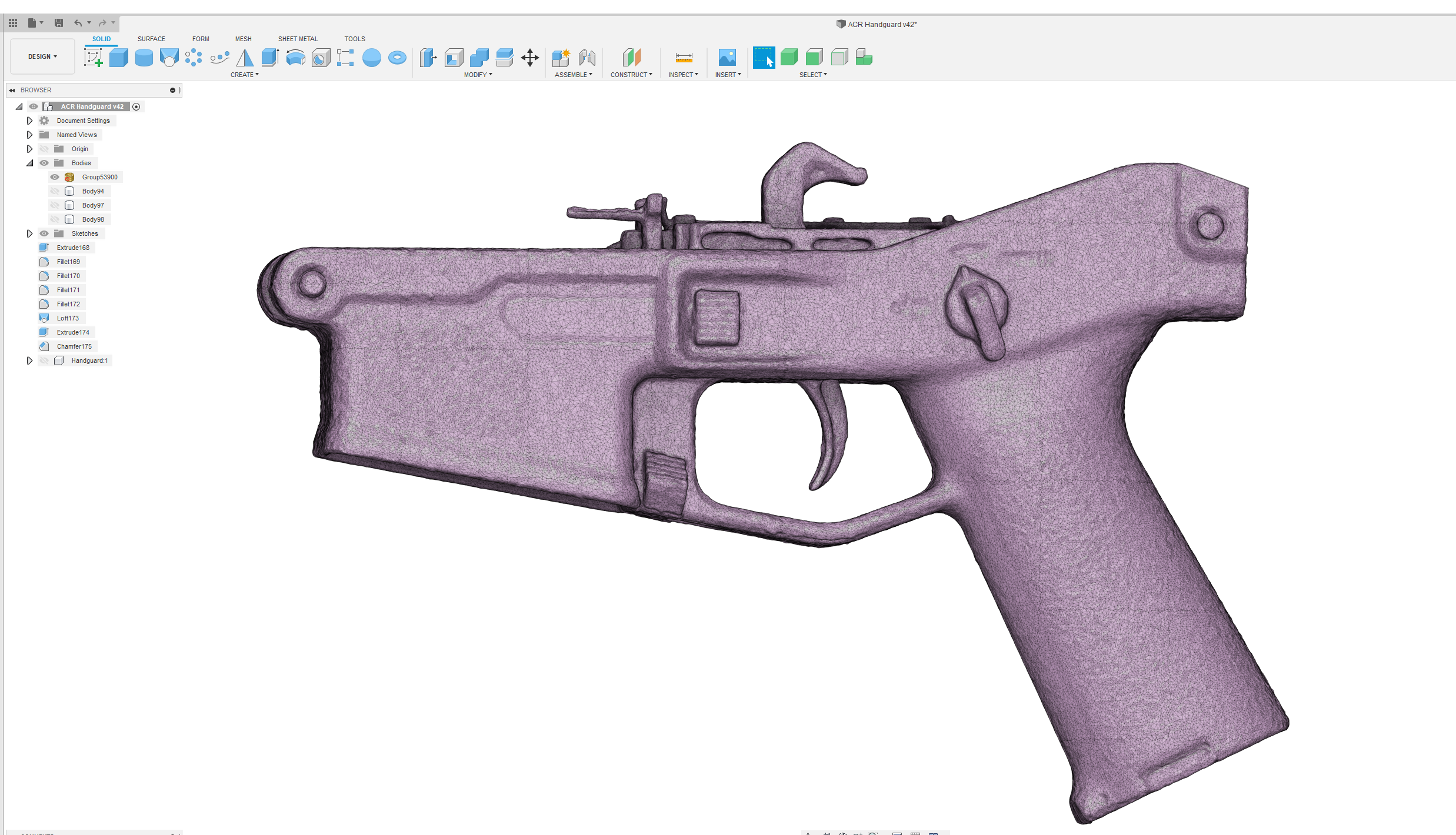Select the Cylinder primitive tool
Screen dimensions: 1456x835
pos(144,58)
